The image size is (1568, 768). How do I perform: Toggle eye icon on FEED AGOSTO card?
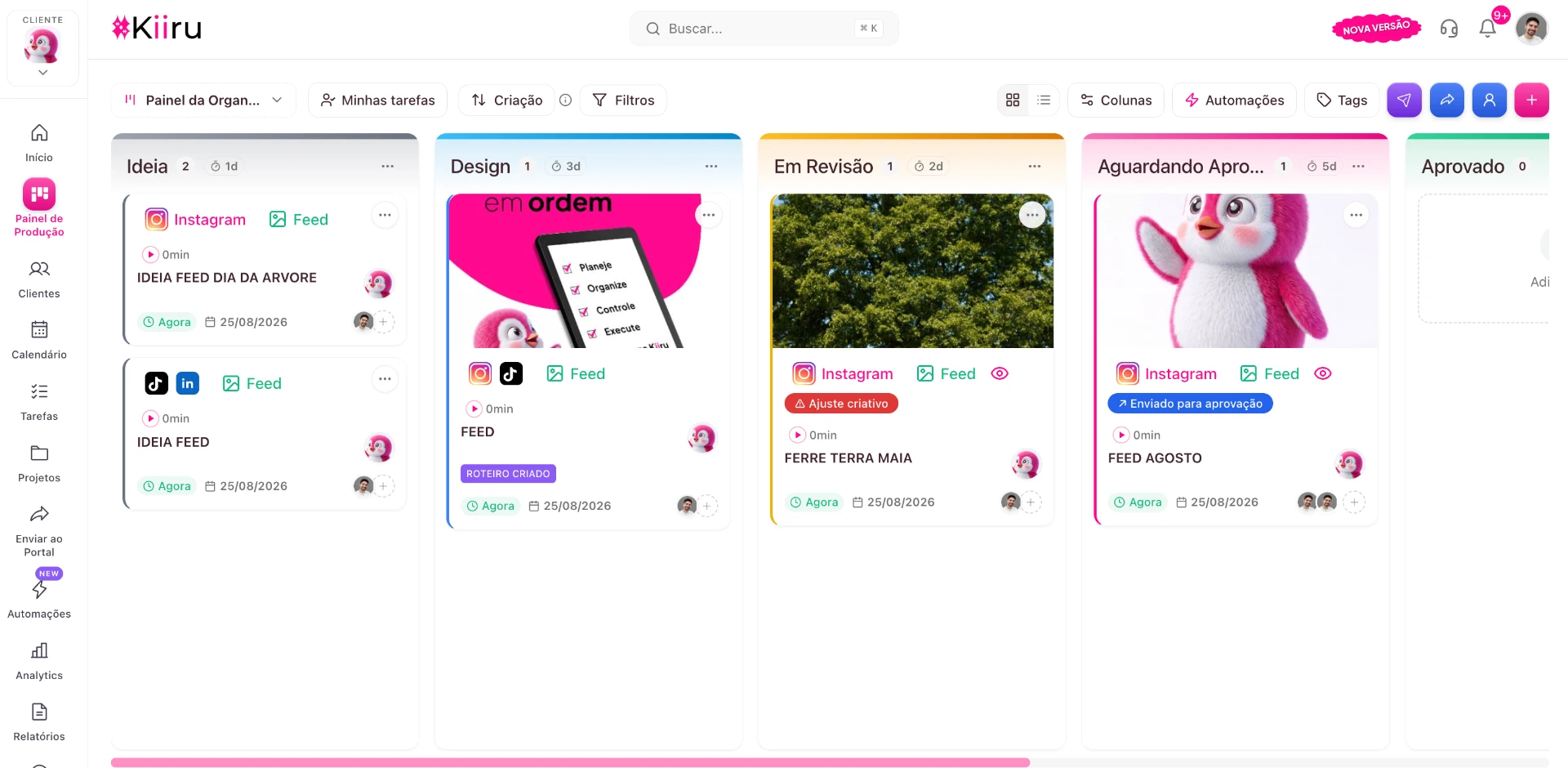coord(1323,373)
